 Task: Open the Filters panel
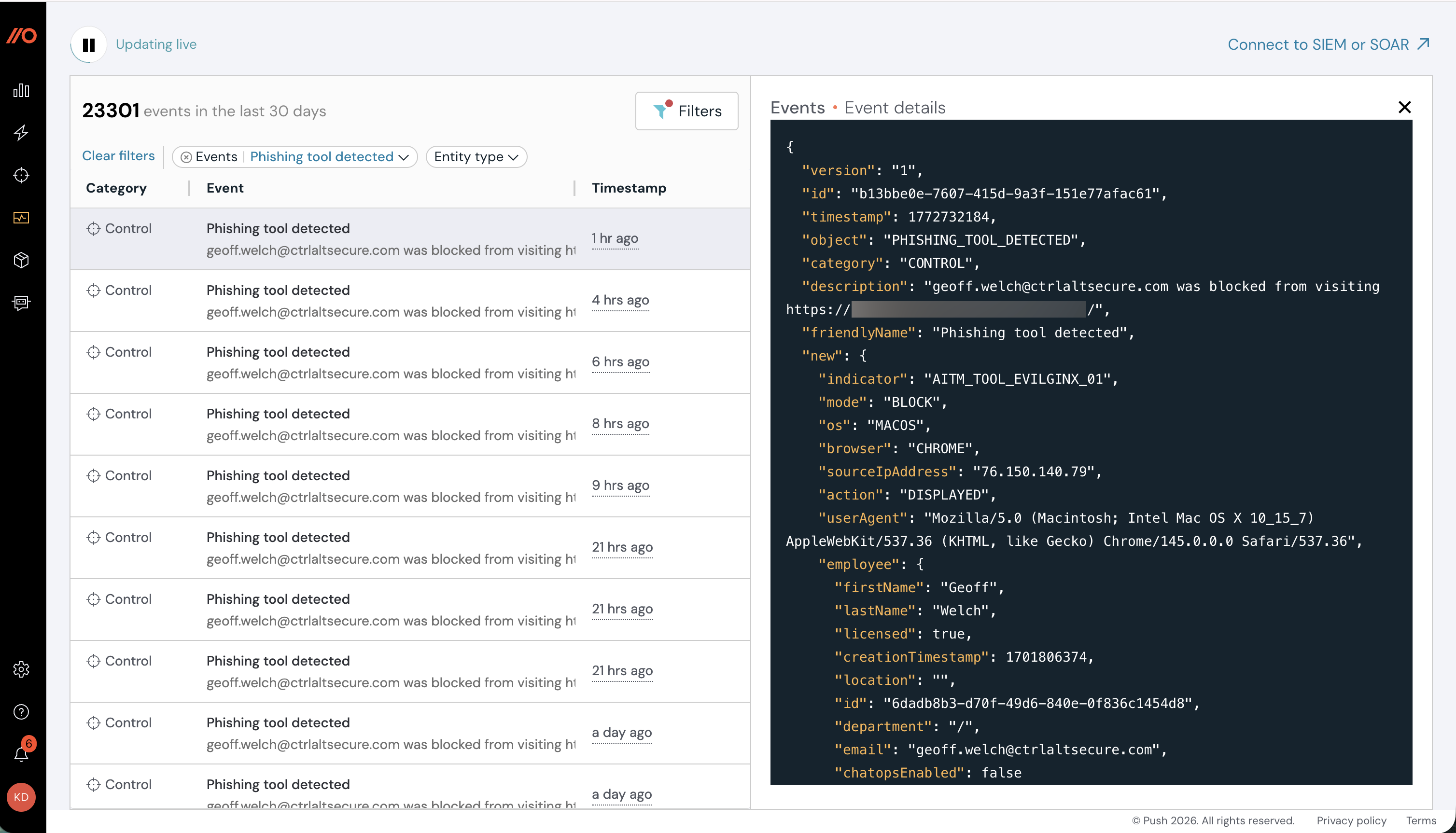tap(686, 111)
